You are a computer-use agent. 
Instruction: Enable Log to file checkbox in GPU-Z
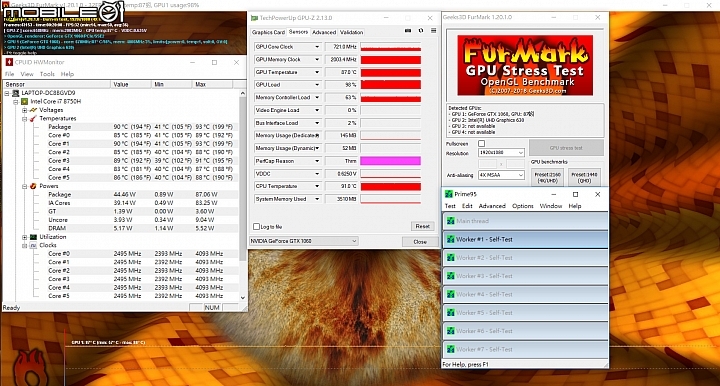(x=257, y=227)
